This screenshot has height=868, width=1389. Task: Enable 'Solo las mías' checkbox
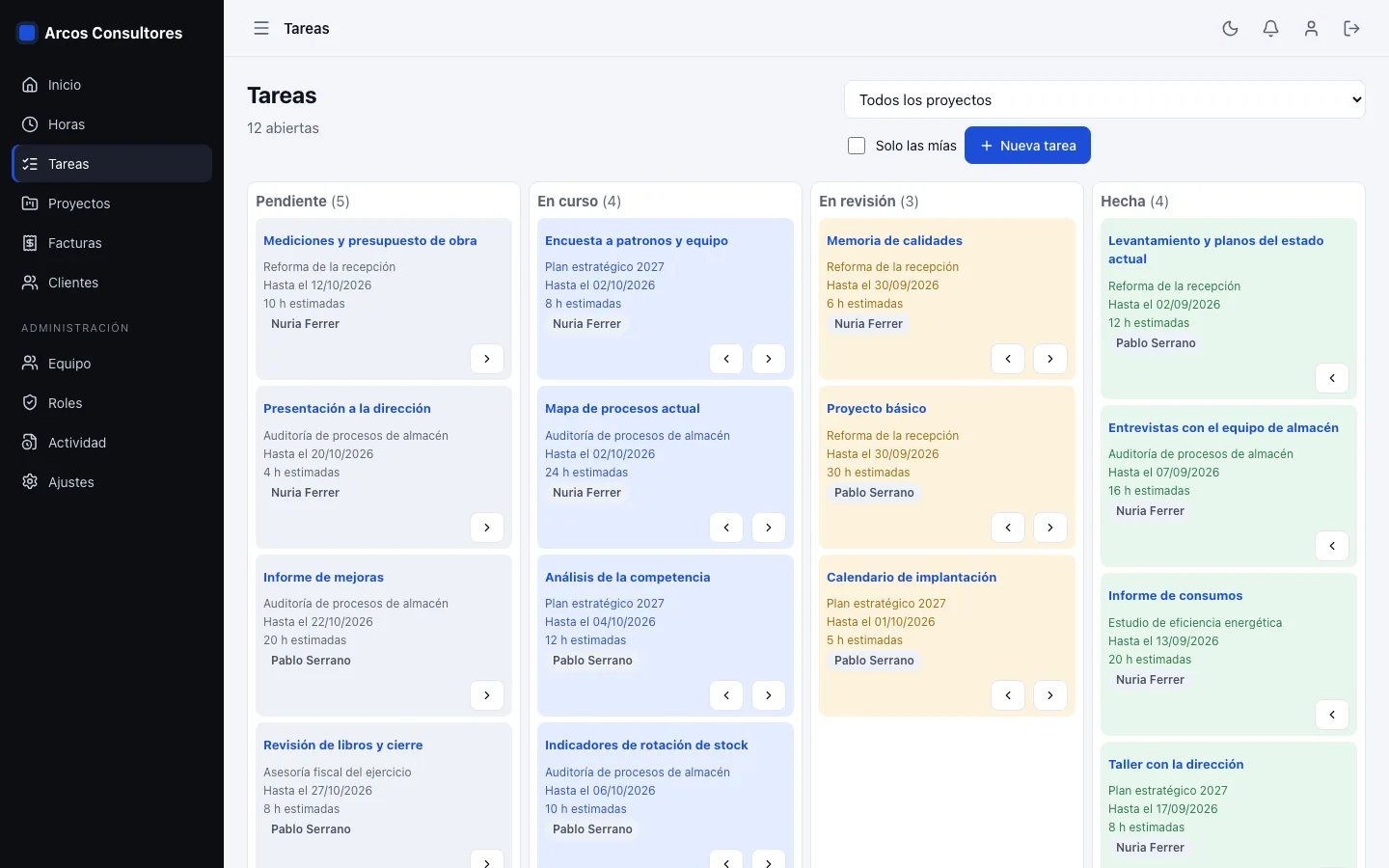click(x=857, y=146)
